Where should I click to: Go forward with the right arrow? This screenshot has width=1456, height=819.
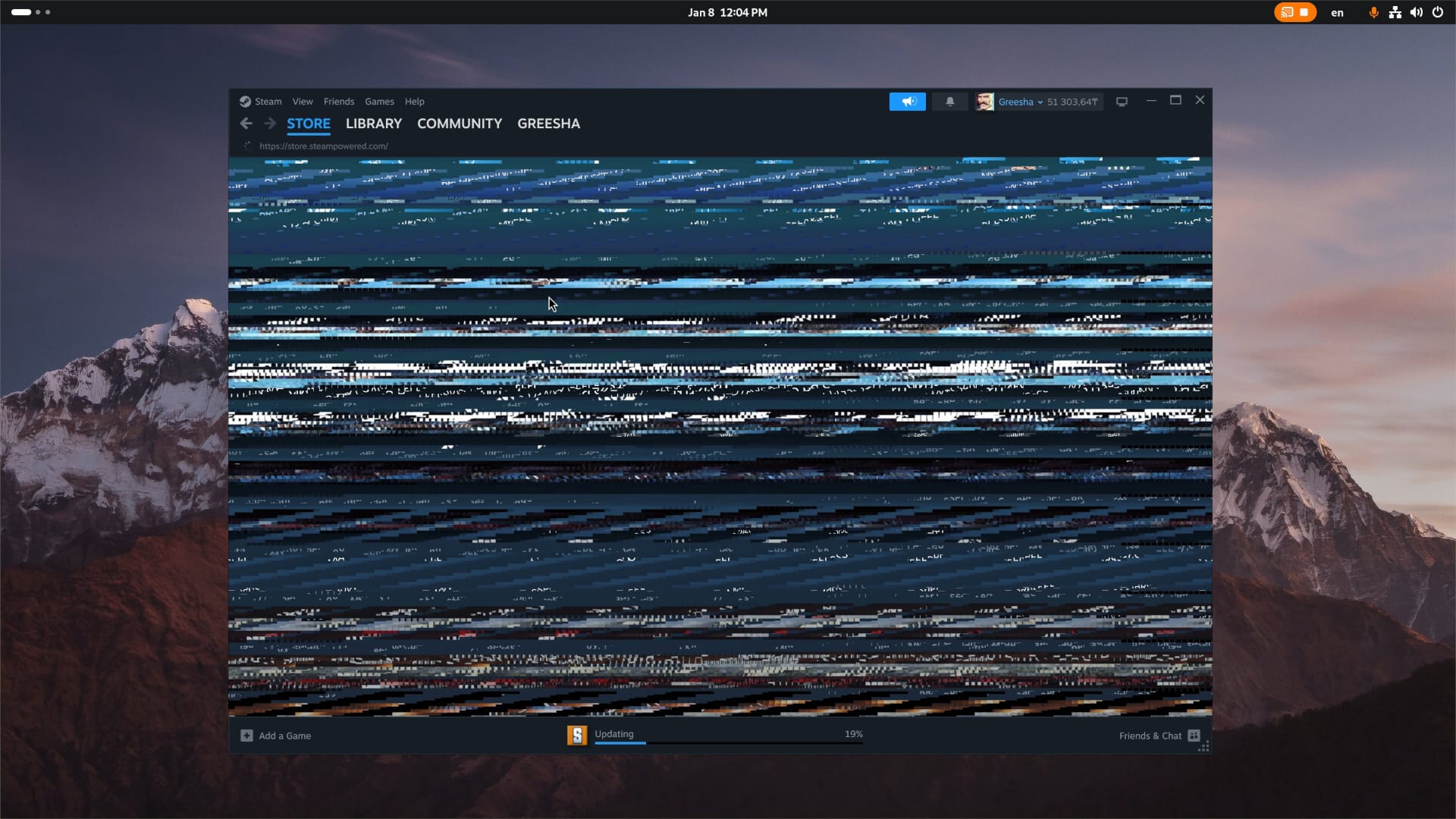pyautogui.click(x=270, y=124)
